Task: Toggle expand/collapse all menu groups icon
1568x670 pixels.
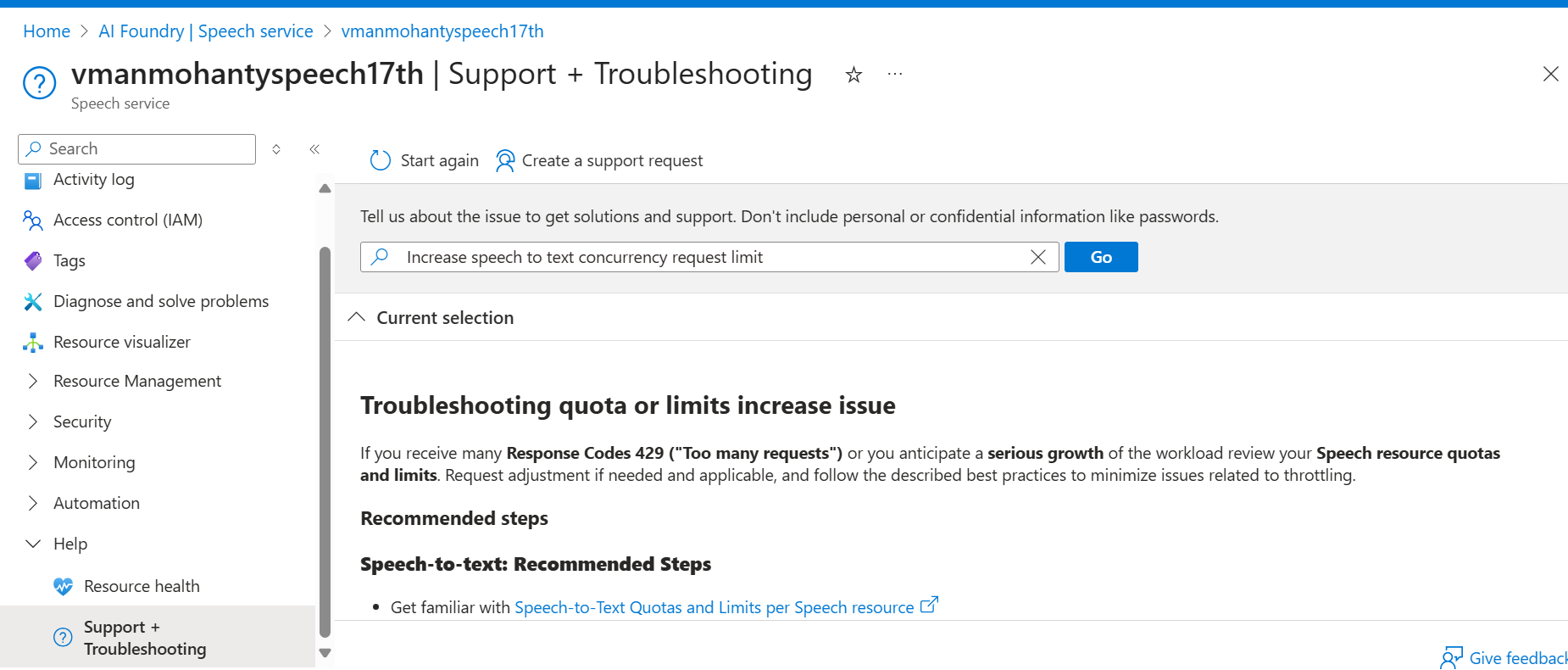Action: (276, 149)
